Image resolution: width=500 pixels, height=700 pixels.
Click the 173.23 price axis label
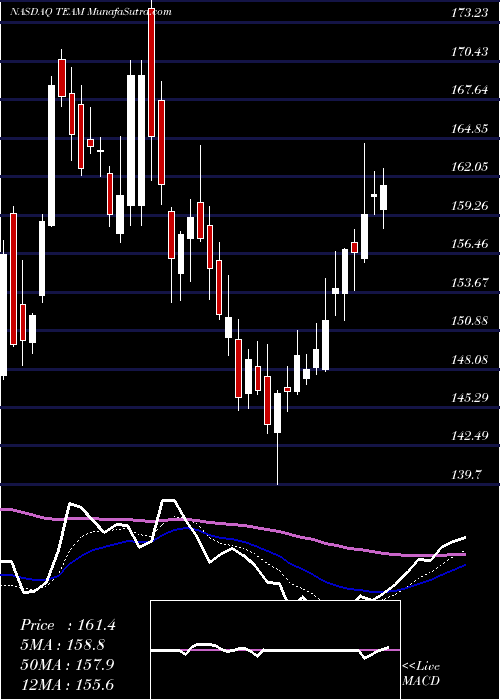[x=470, y=13]
